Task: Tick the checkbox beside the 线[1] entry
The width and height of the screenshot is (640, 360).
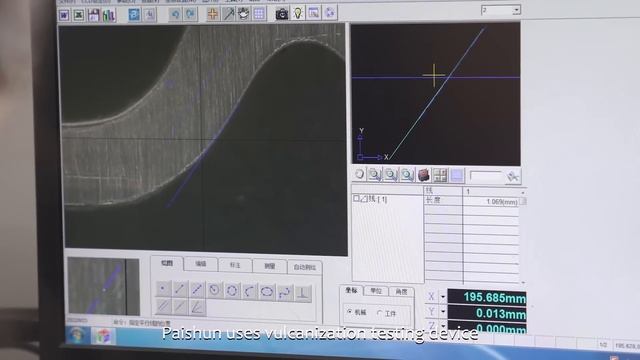Action: coord(356,198)
